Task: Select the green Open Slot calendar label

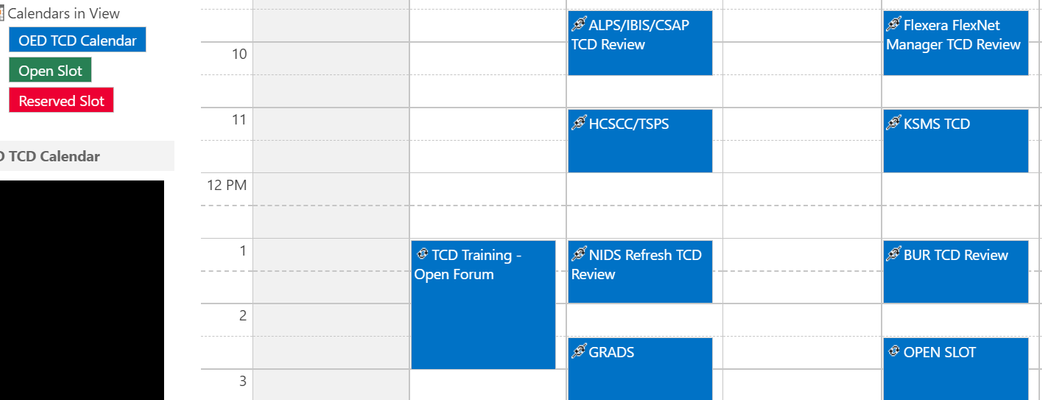Action: (50, 70)
